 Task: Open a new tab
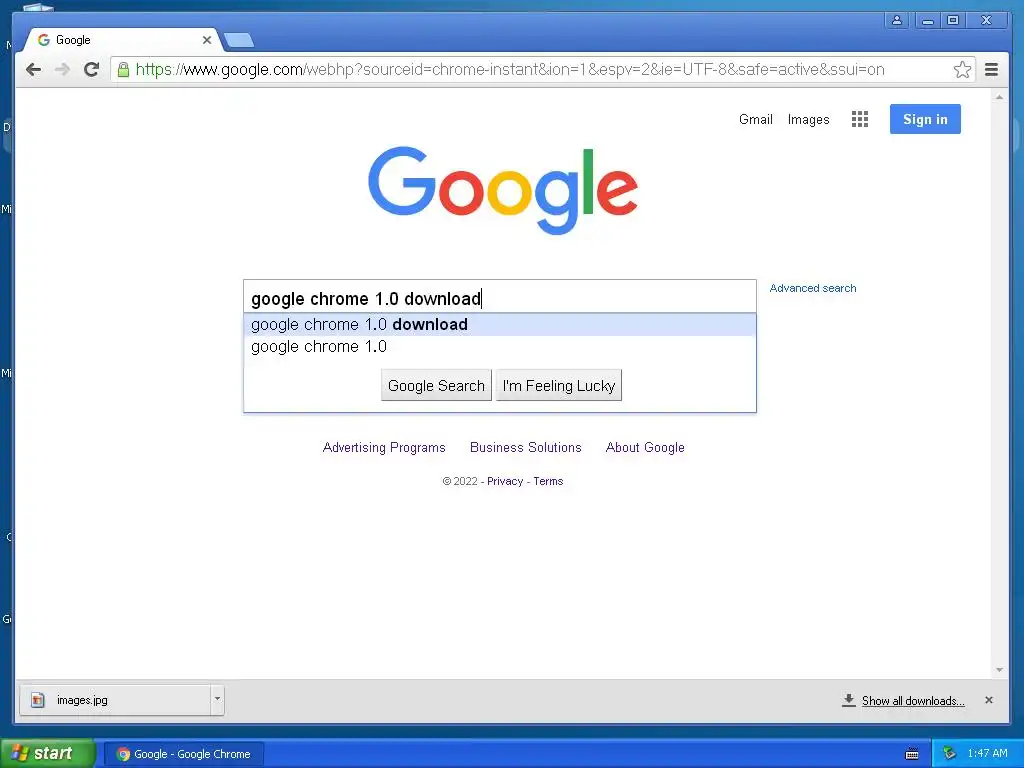(239, 40)
